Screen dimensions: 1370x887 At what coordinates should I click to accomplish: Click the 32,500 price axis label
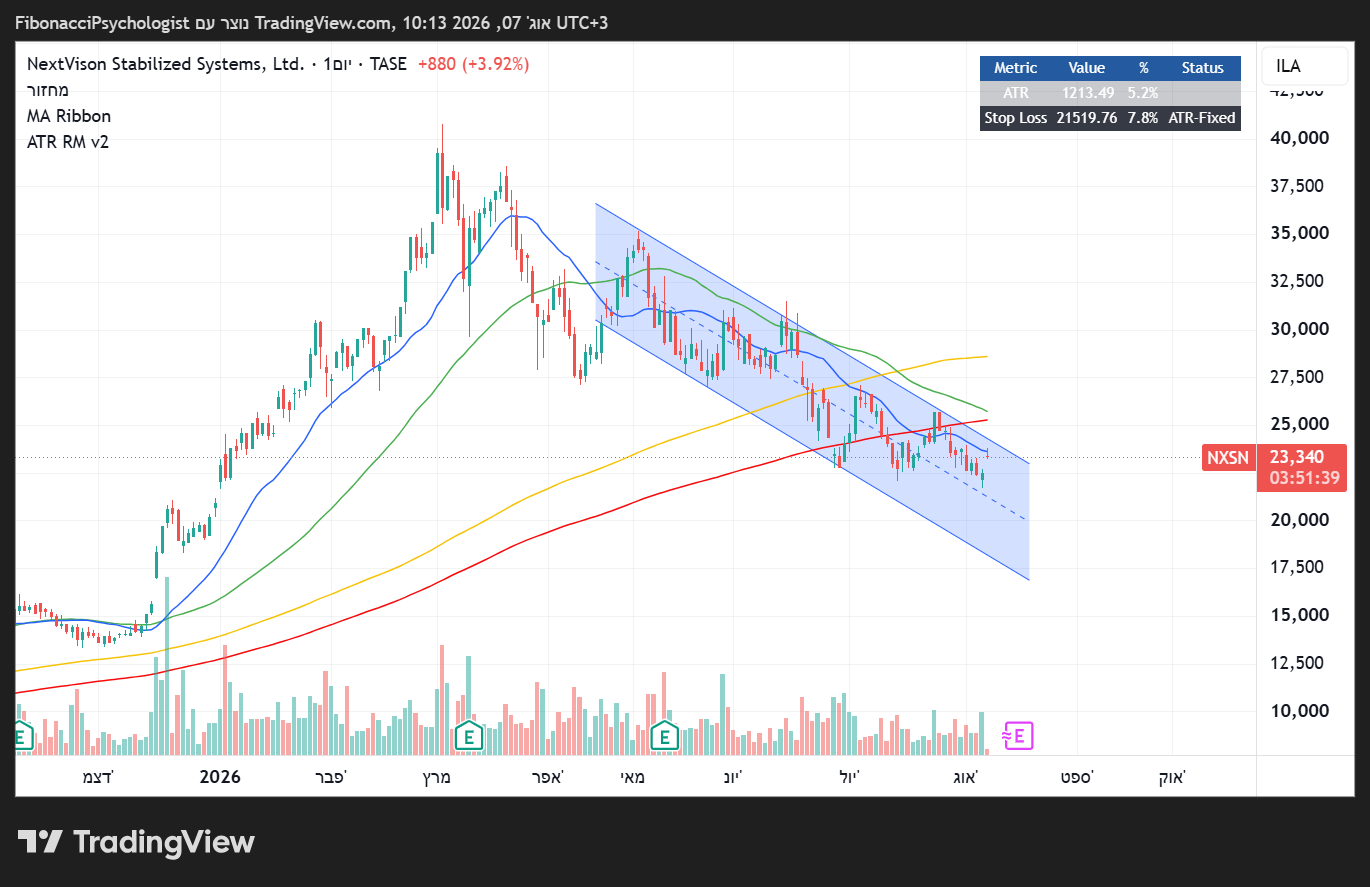pos(1298,281)
